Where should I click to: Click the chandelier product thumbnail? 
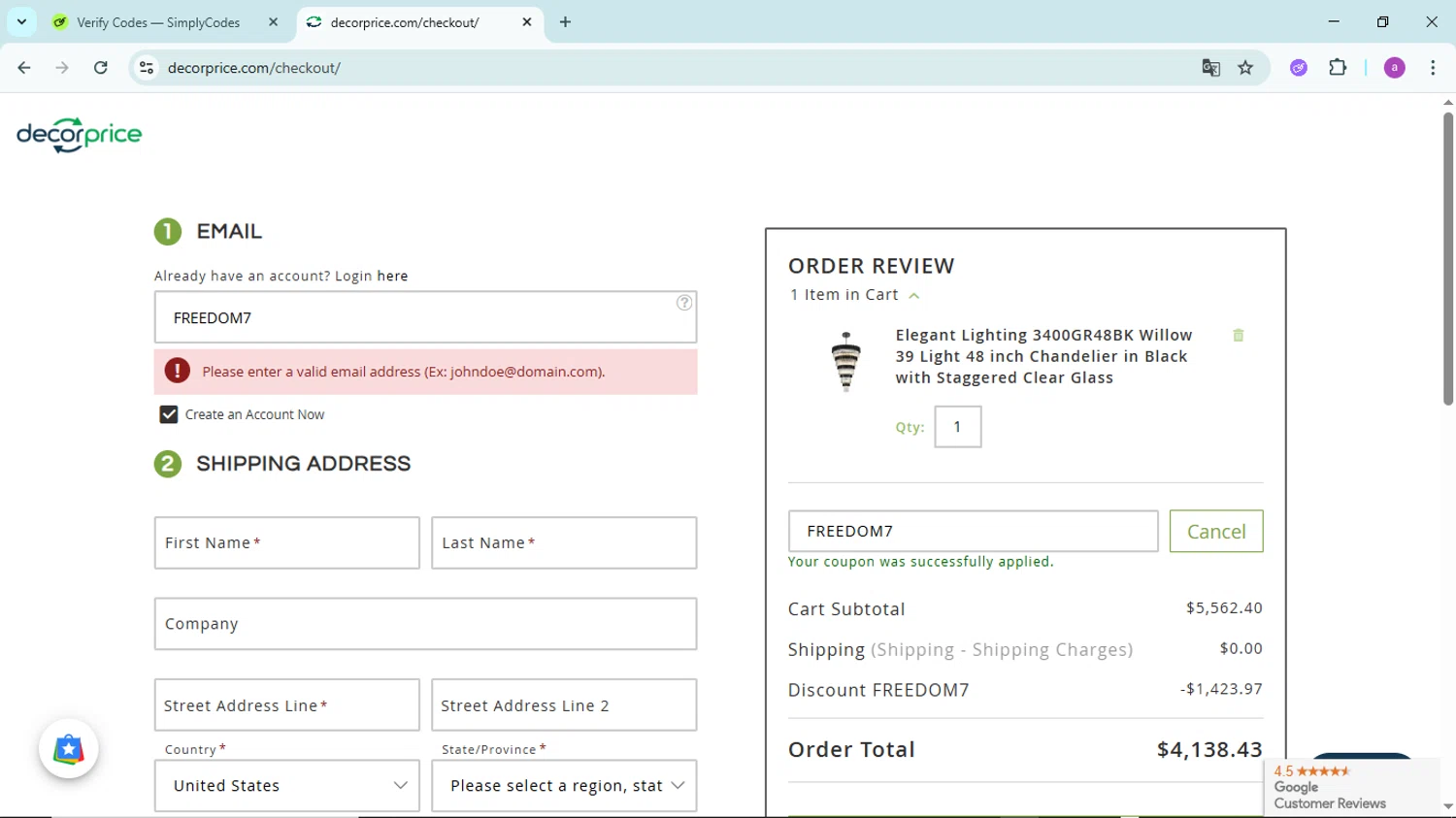coord(846,361)
